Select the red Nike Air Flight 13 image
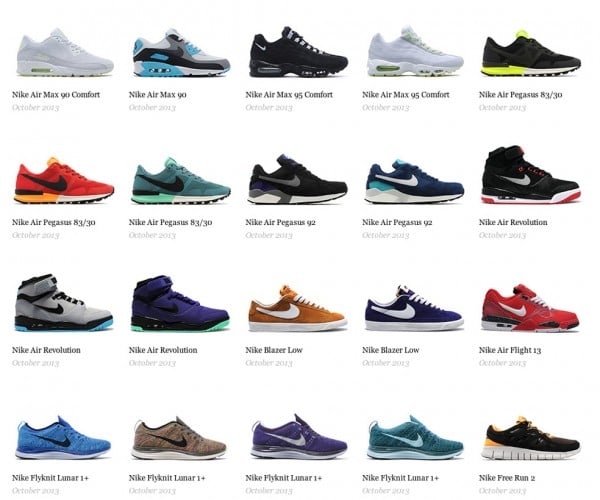600x500 pixels. click(530, 308)
